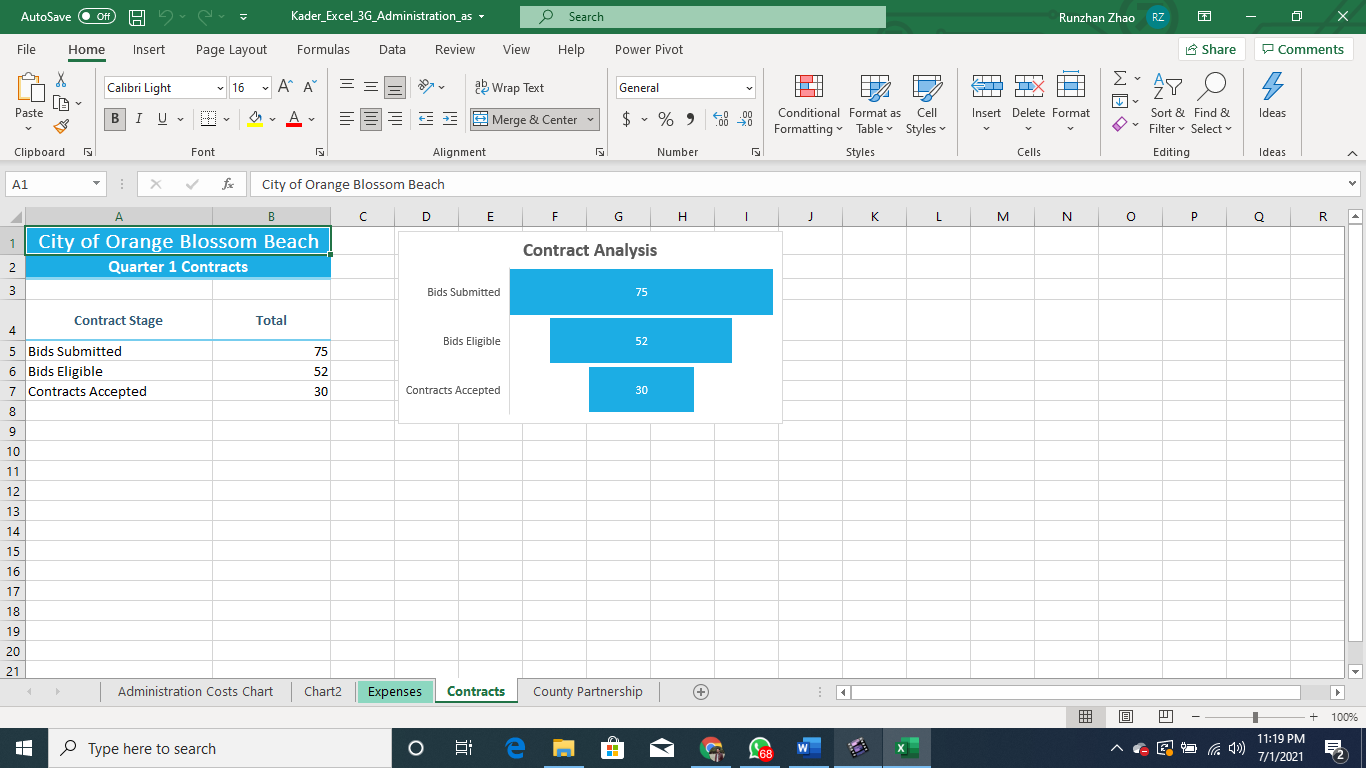Collapse the ribbon

click(1353, 153)
